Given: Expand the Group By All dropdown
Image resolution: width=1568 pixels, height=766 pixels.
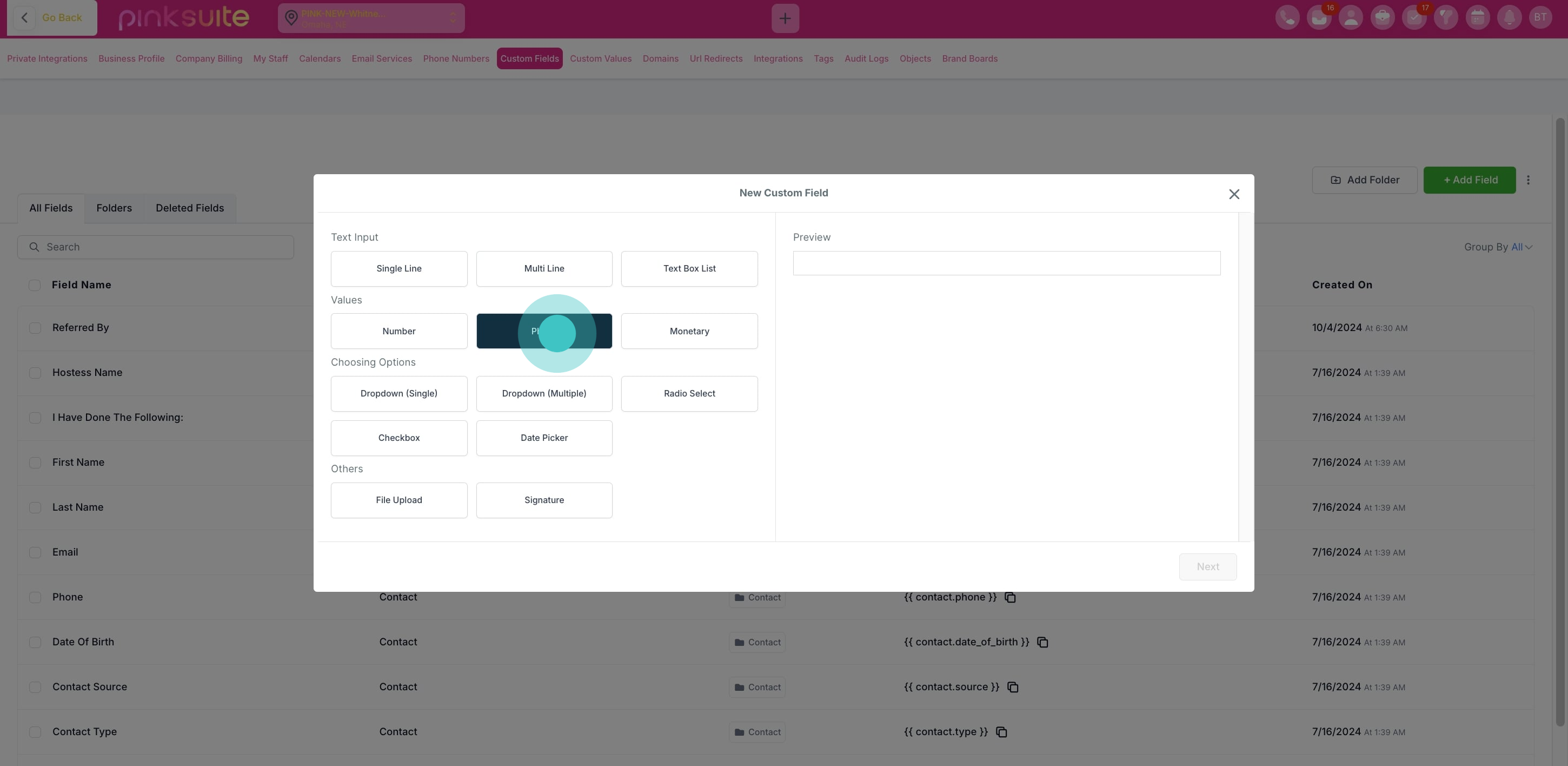Looking at the screenshot, I should click(1521, 247).
